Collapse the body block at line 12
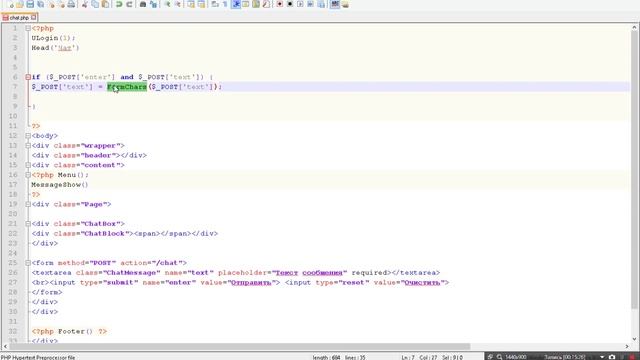640x360 pixels. click(28, 136)
